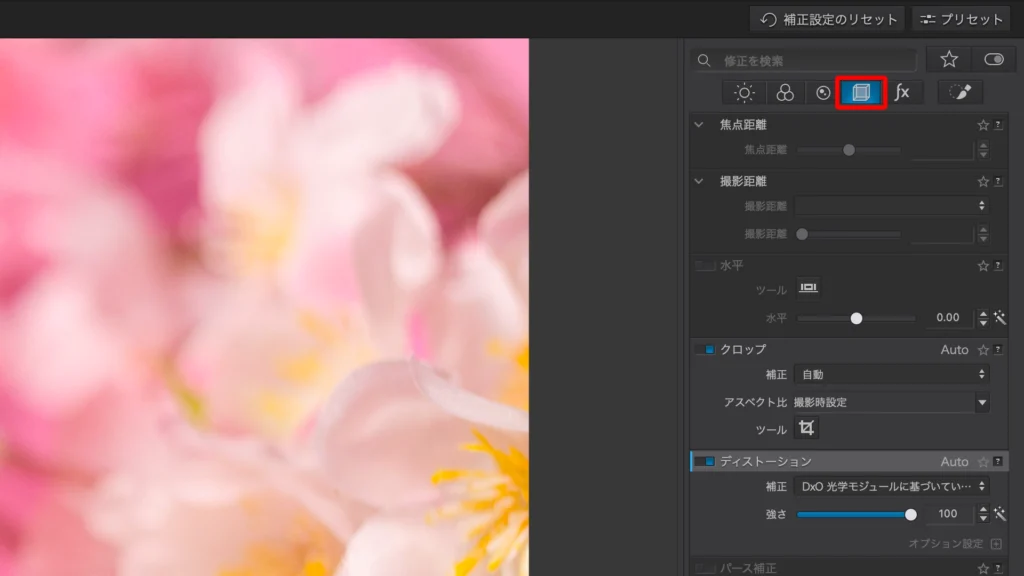1024x576 pixels.
Task: Click magic wand beside distortion strength
Action: pyautogui.click(x=999, y=514)
